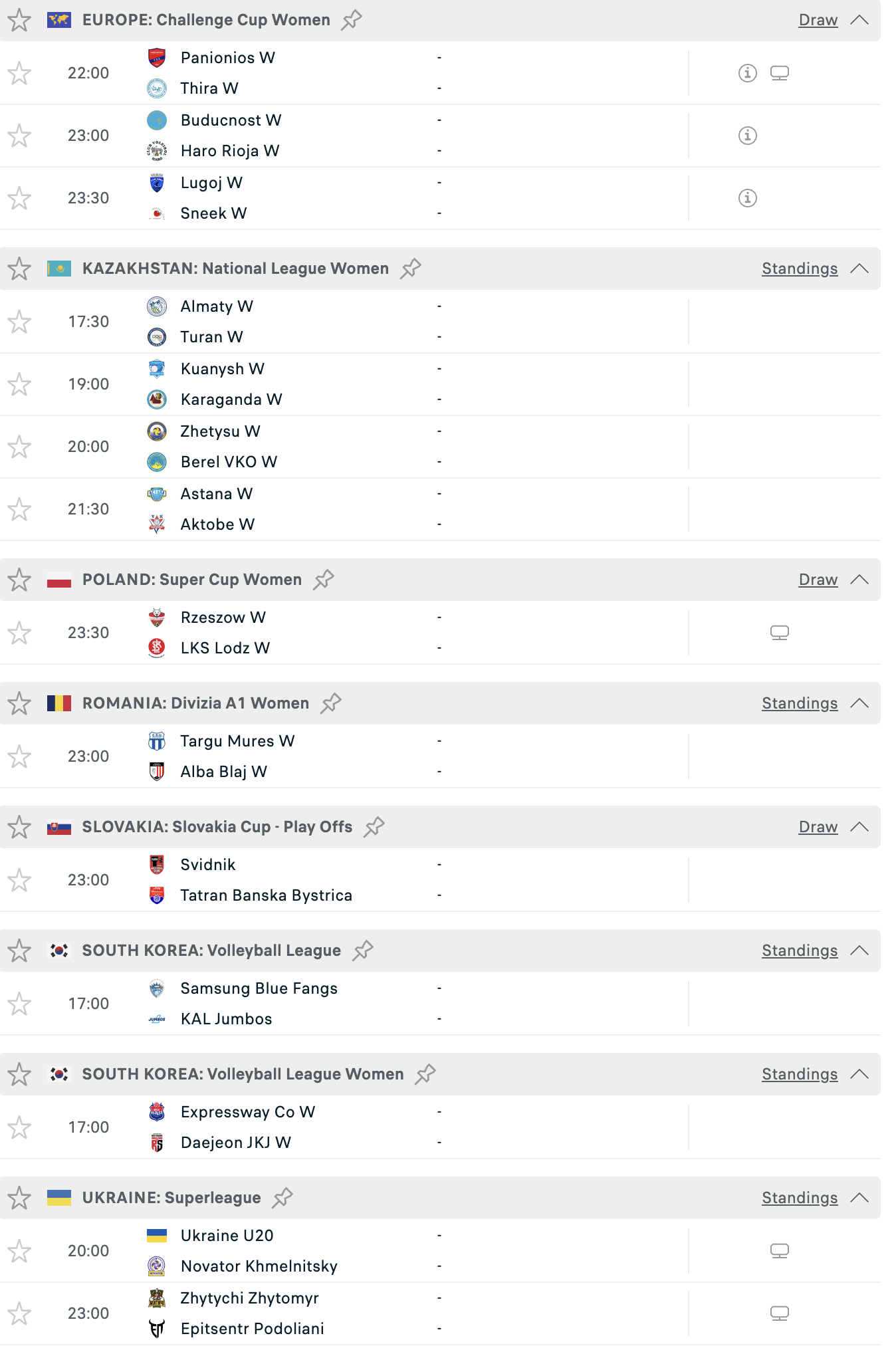Screen dimensions: 896x1360
Task: Pin the EUROPE Challenge Cup Women league
Action: coord(352,20)
